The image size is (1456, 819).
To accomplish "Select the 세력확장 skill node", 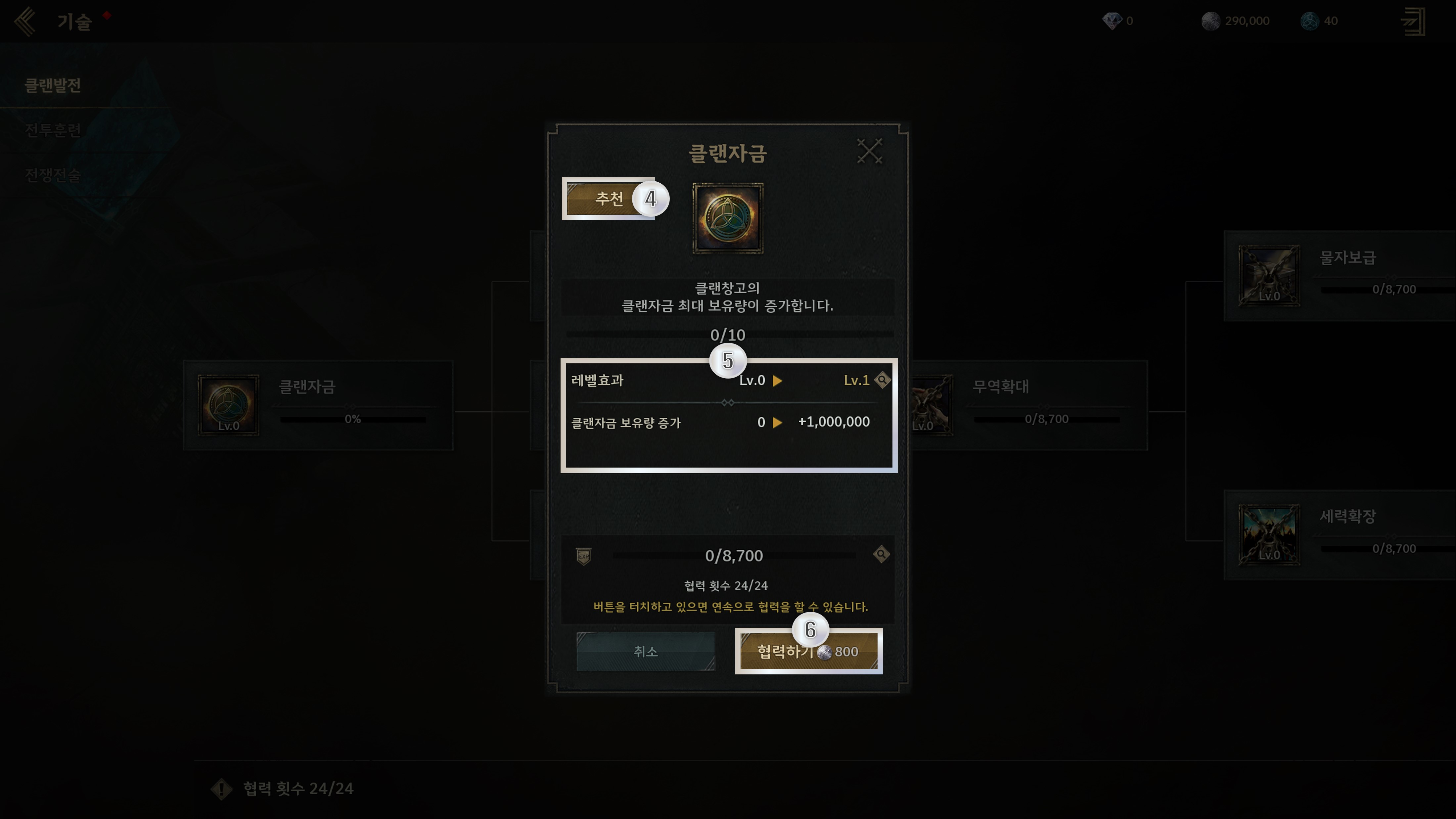I will [1340, 535].
